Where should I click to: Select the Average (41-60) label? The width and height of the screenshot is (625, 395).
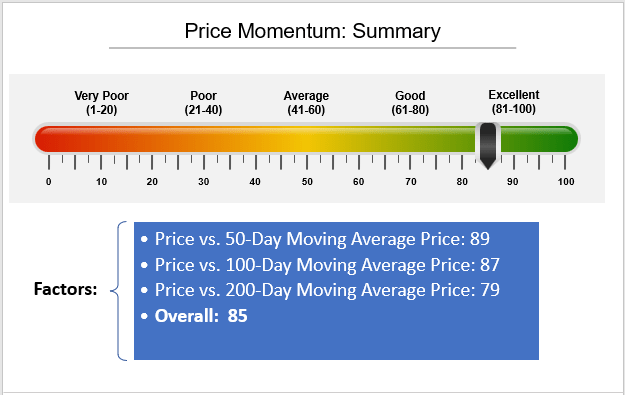pyautogui.click(x=306, y=102)
